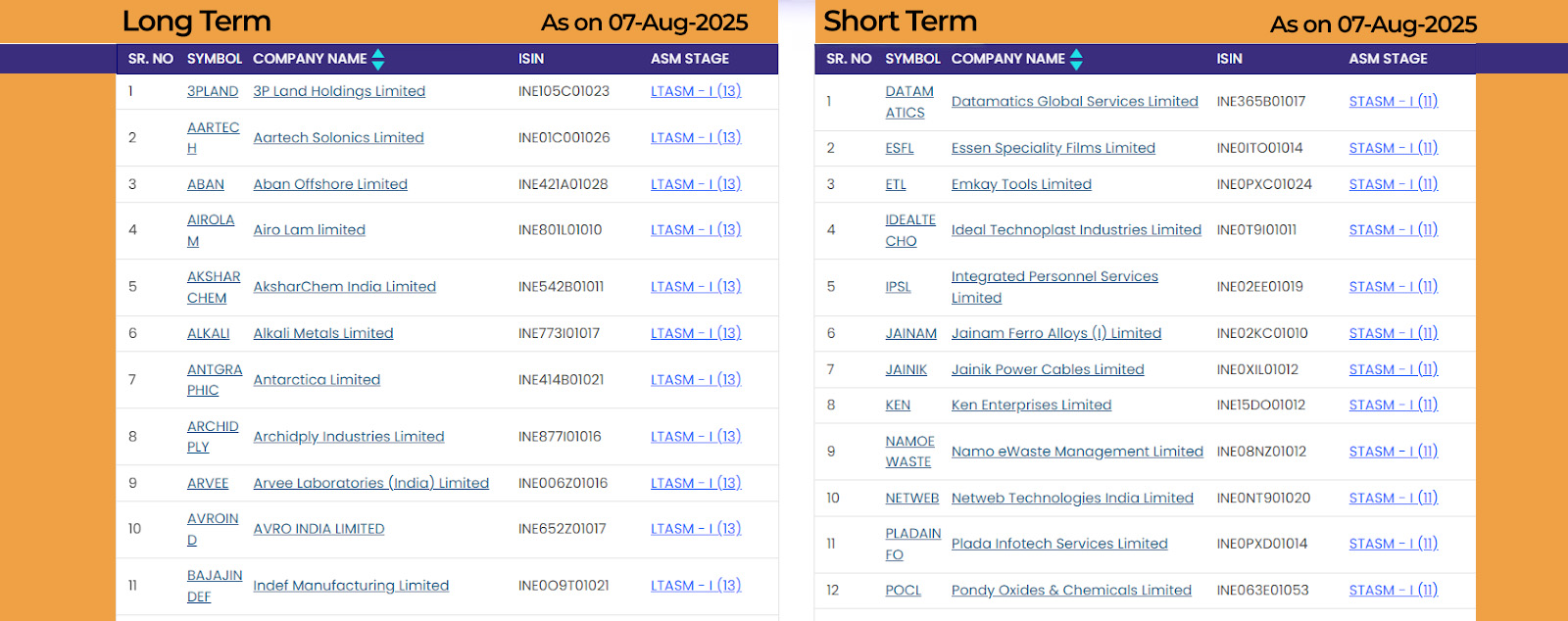Open Datamatics Global Services Limited link

coord(1074,101)
